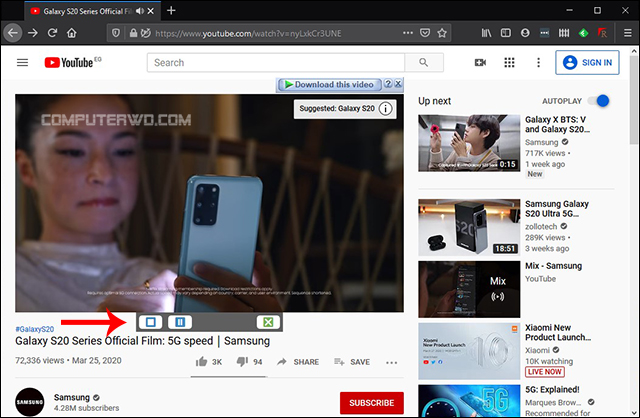This screenshot has height=418, width=640.
Task: Open the Galaxy X BTS video title
Action: tap(557, 124)
